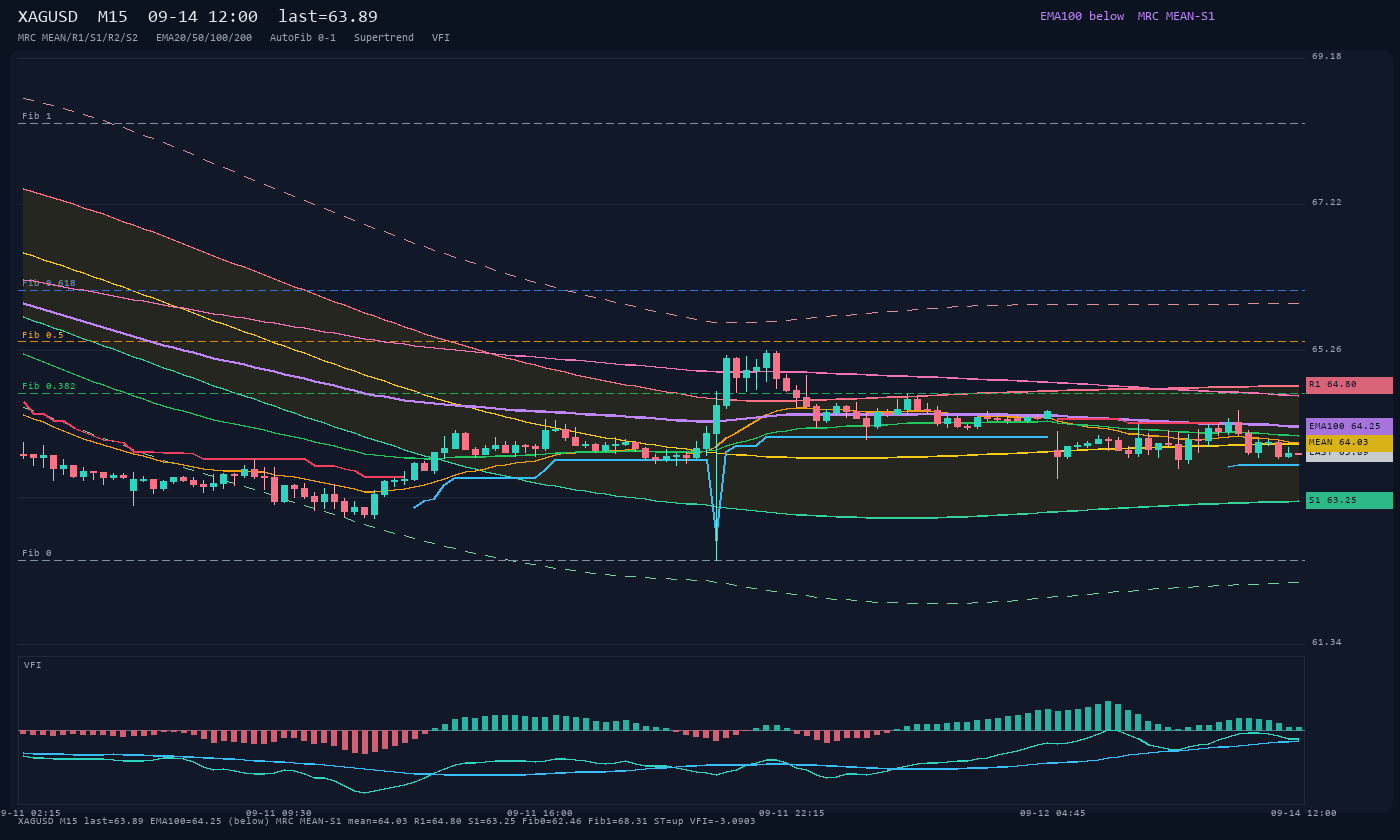Click VFI in the top indicator list
The width and height of the screenshot is (1400, 840).
[441, 38]
